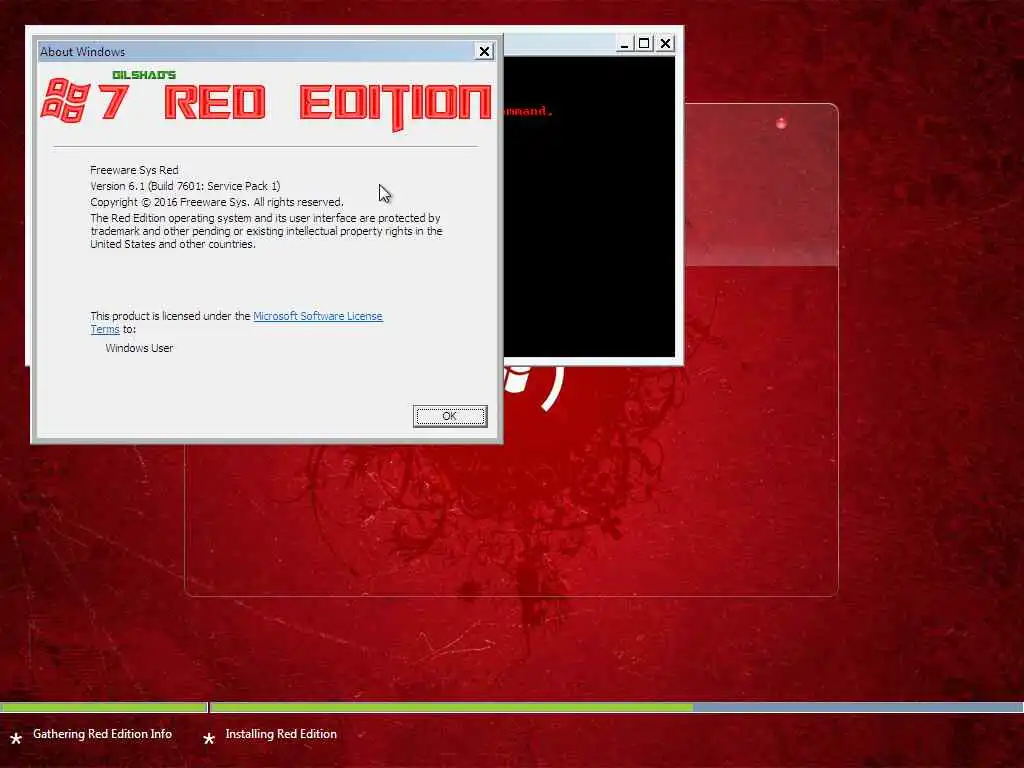The height and width of the screenshot is (768, 1024).
Task: Close the command prompt window behind dialog
Action: tap(665, 44)
